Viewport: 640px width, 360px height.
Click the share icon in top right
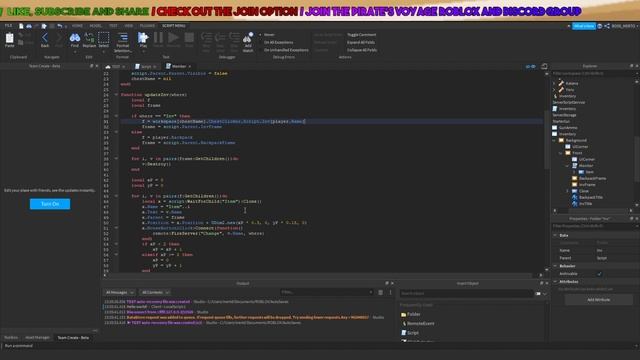tap(607, 26)
